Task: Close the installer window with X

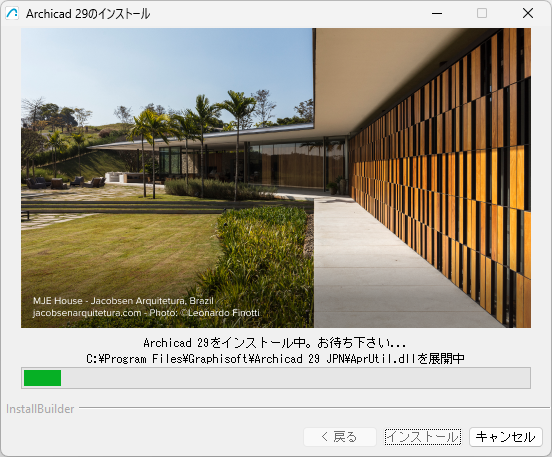Action: (528, 13)
